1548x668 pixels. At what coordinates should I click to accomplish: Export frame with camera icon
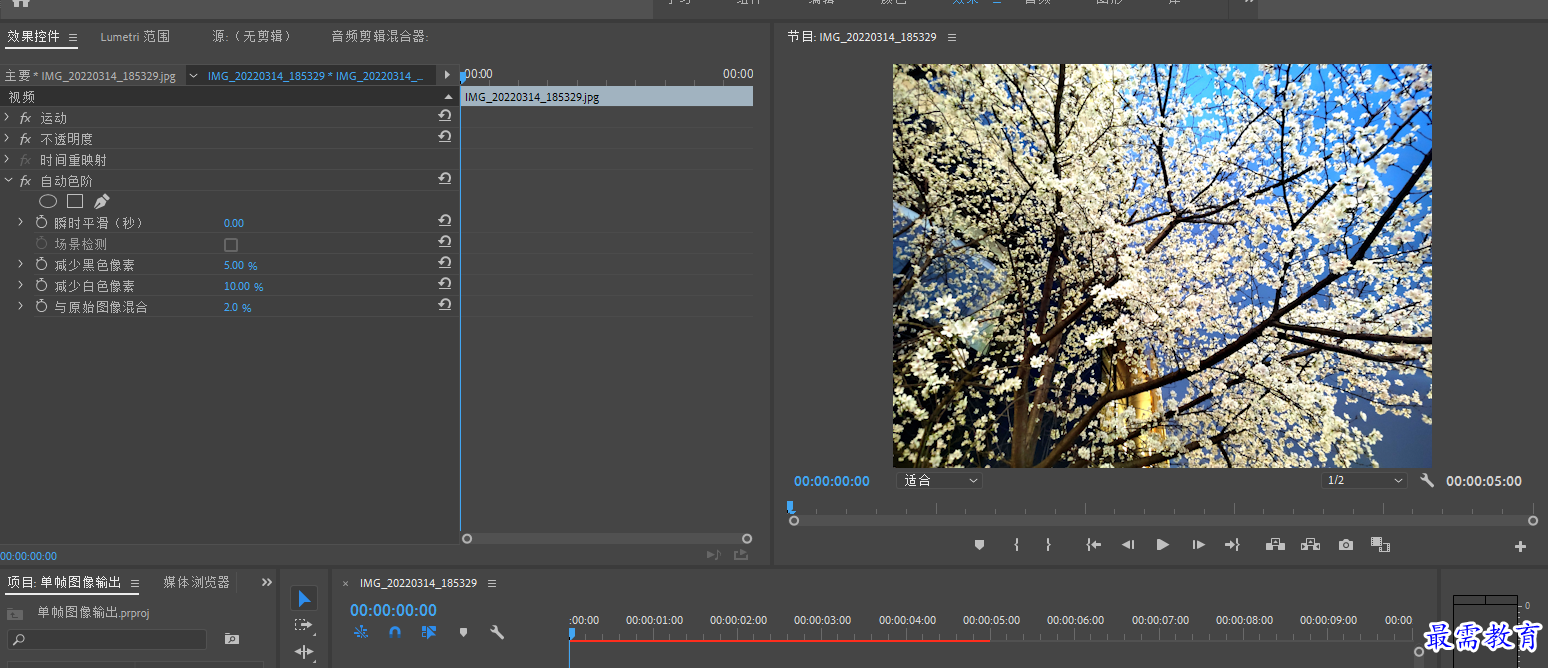[x=1346, y=545]
